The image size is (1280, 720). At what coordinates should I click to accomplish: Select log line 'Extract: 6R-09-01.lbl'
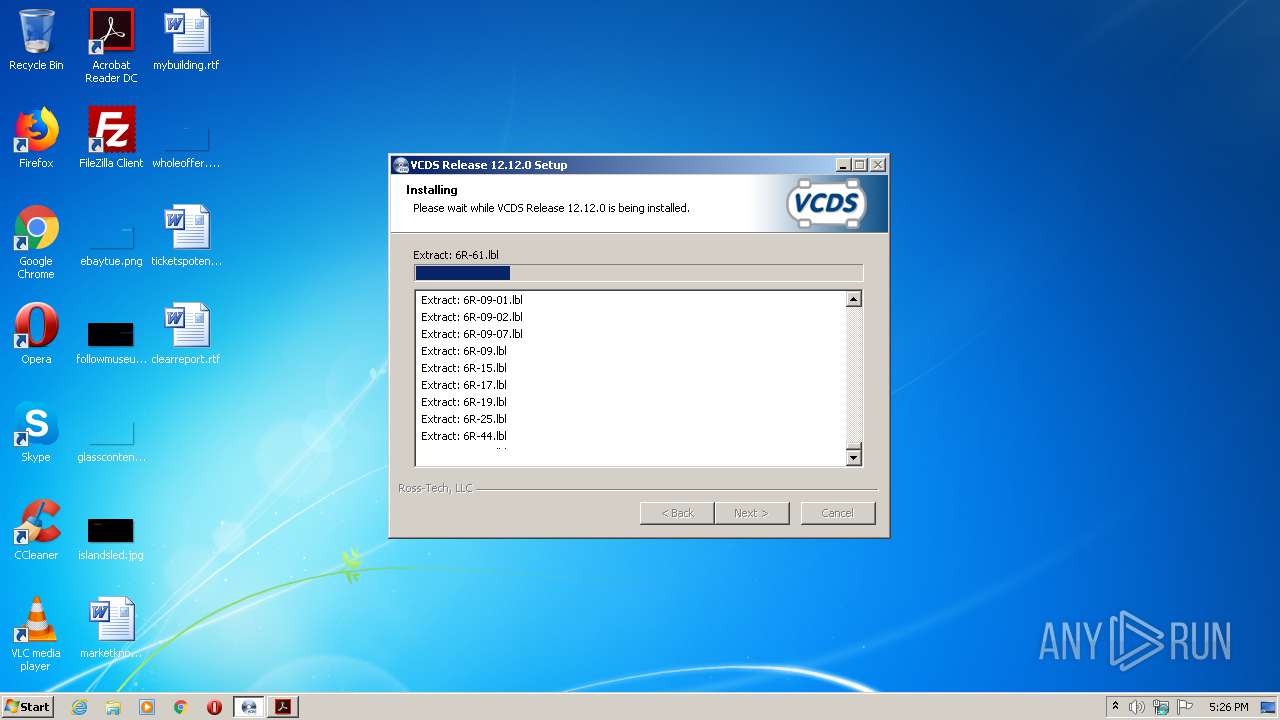[472, 300]
